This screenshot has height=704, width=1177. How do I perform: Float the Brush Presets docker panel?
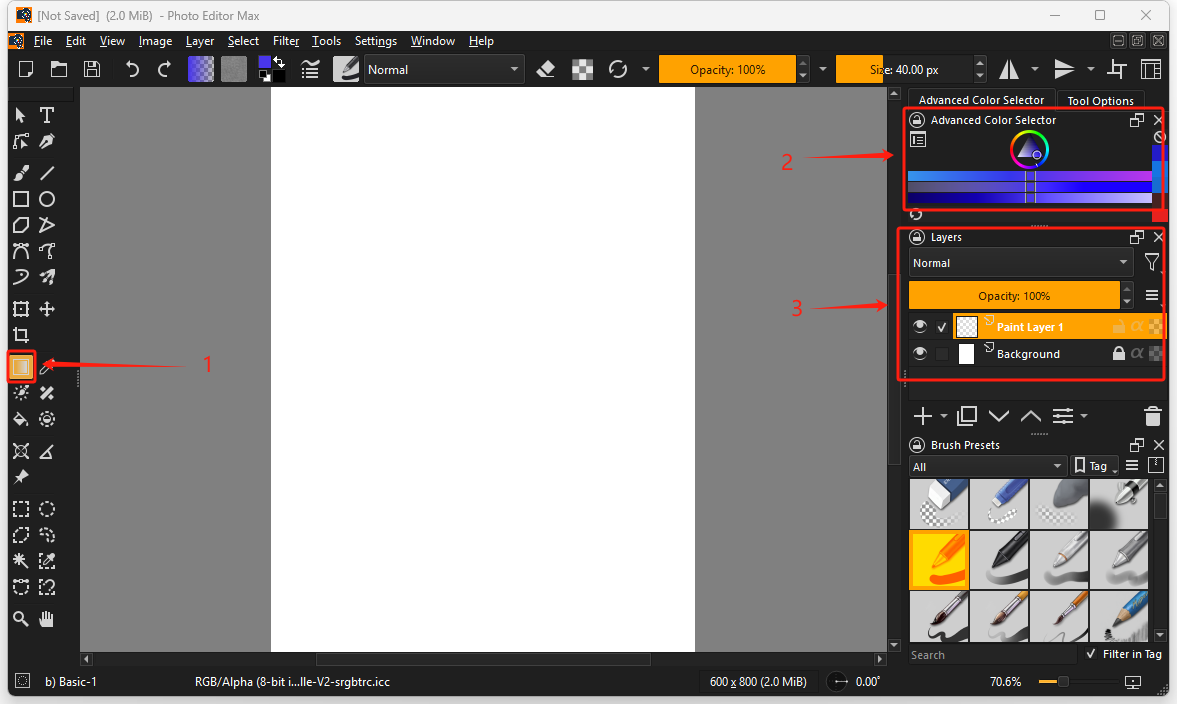tap(1136, 445)
